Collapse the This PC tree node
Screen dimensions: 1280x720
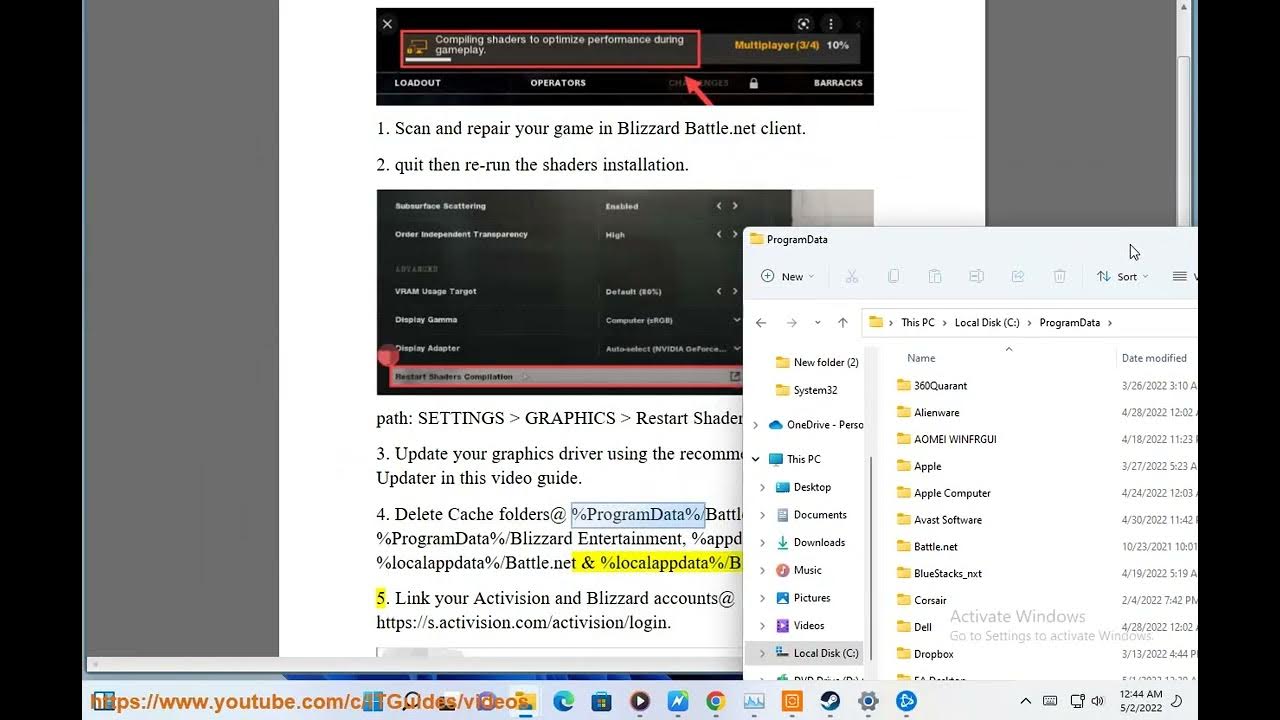756,459
